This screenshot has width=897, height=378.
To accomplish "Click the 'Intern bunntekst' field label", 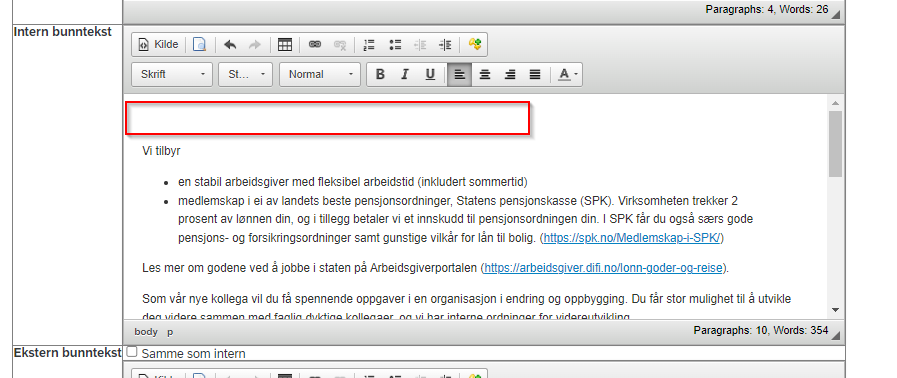I will click(x=63, y=32).
